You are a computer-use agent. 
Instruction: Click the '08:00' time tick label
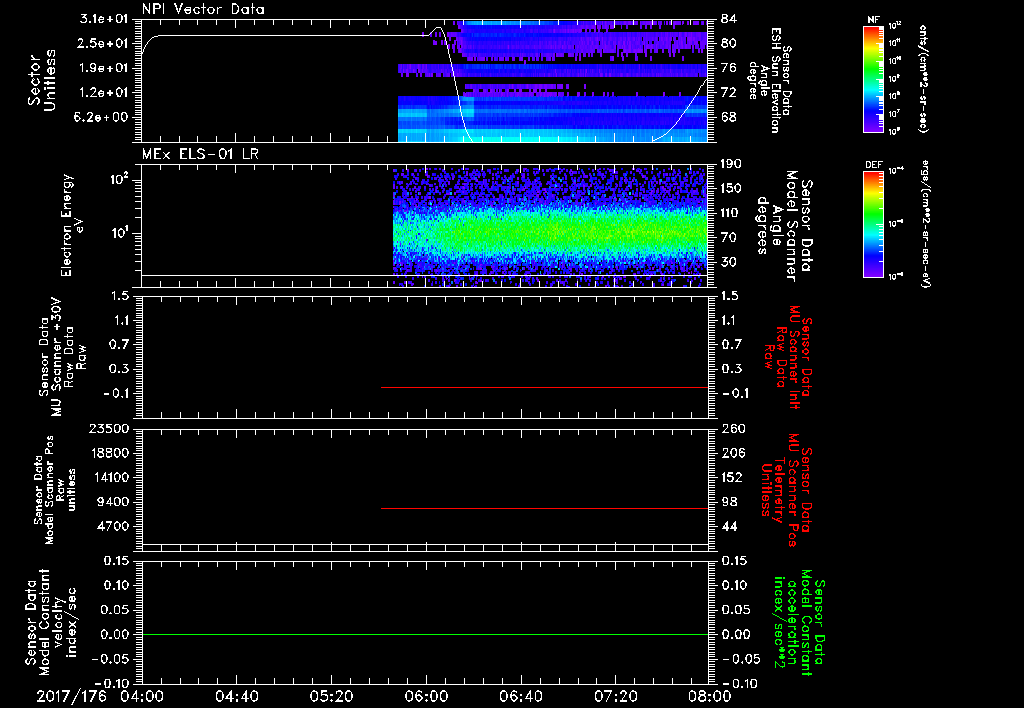click(x=710, y=696)
